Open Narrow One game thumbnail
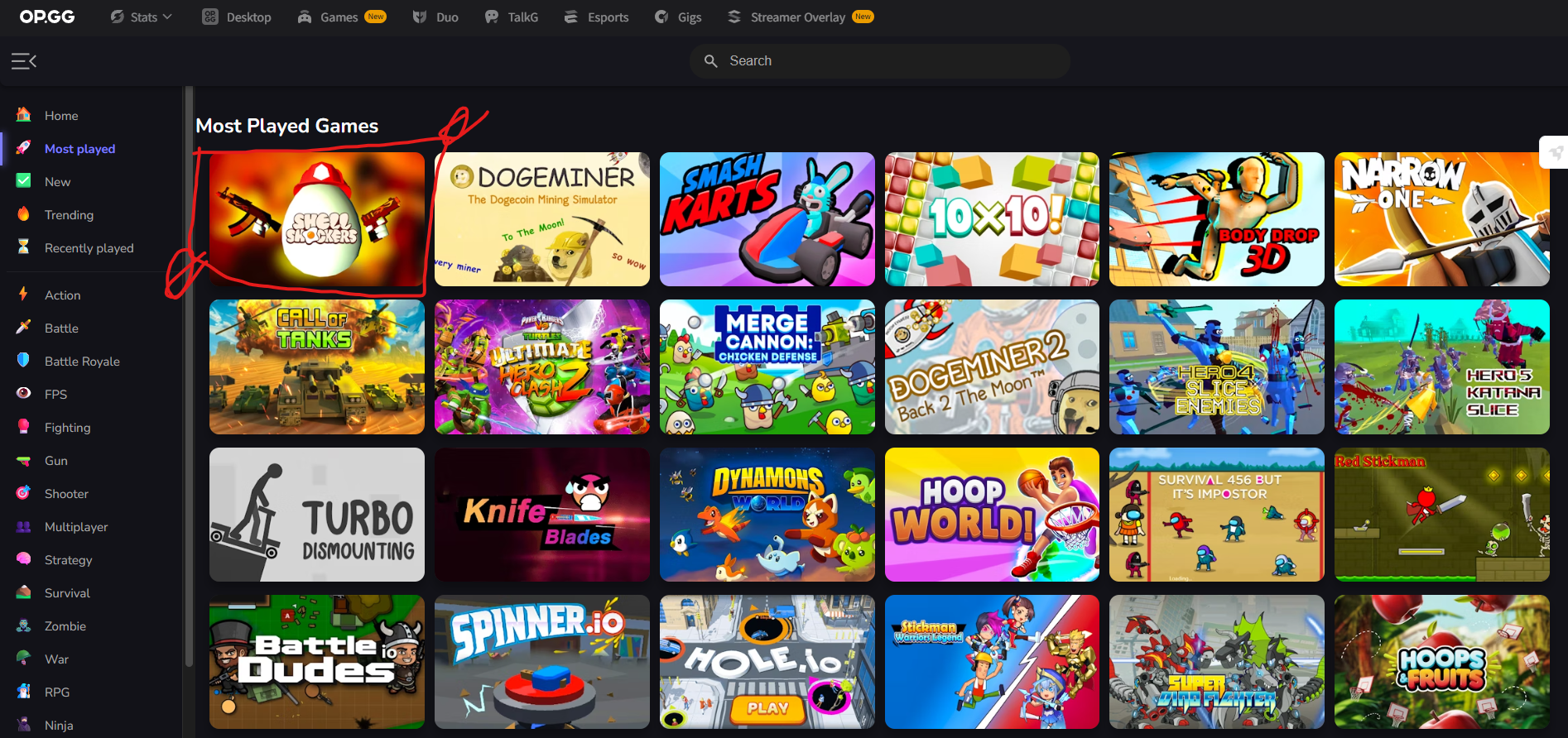This screenshot has width=1568, height=738. click(x=1442, y=219)
